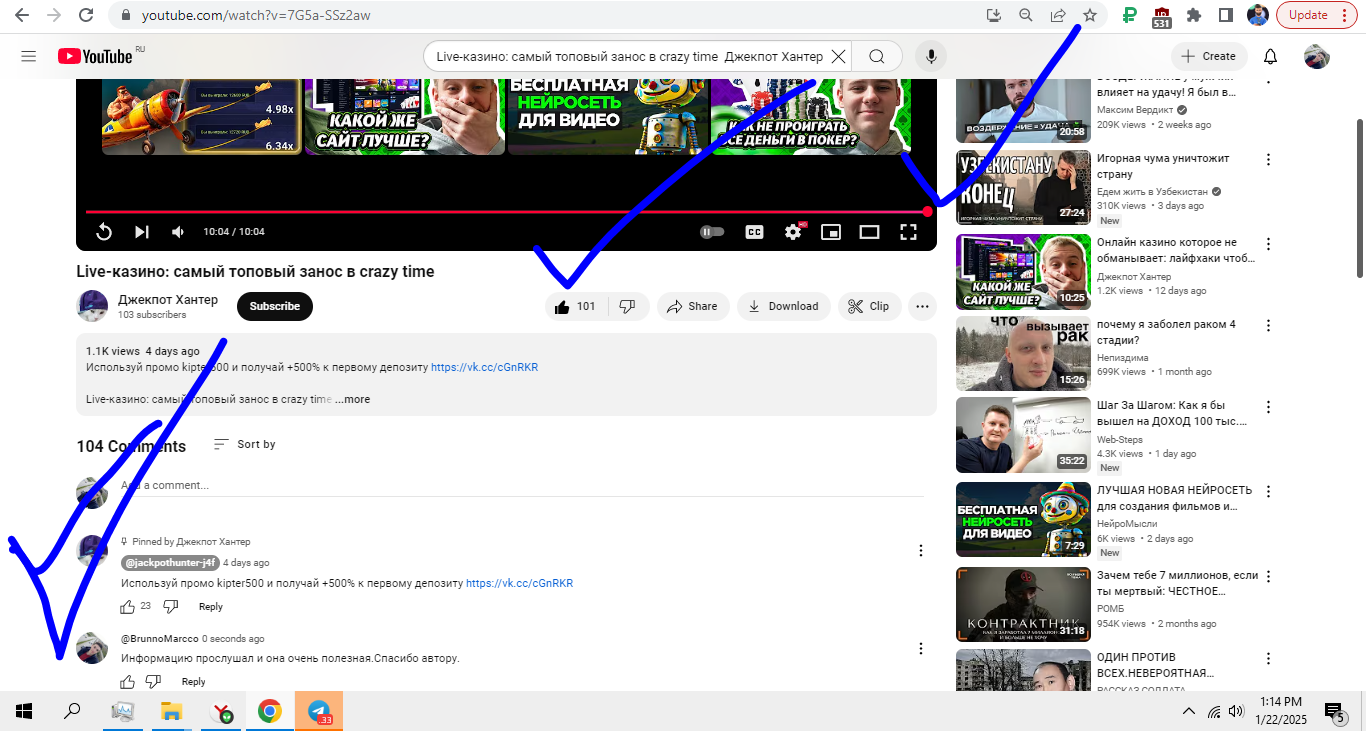Open the player settings gear
This screenshot has width=1366, height=731.
click(793, 232)
